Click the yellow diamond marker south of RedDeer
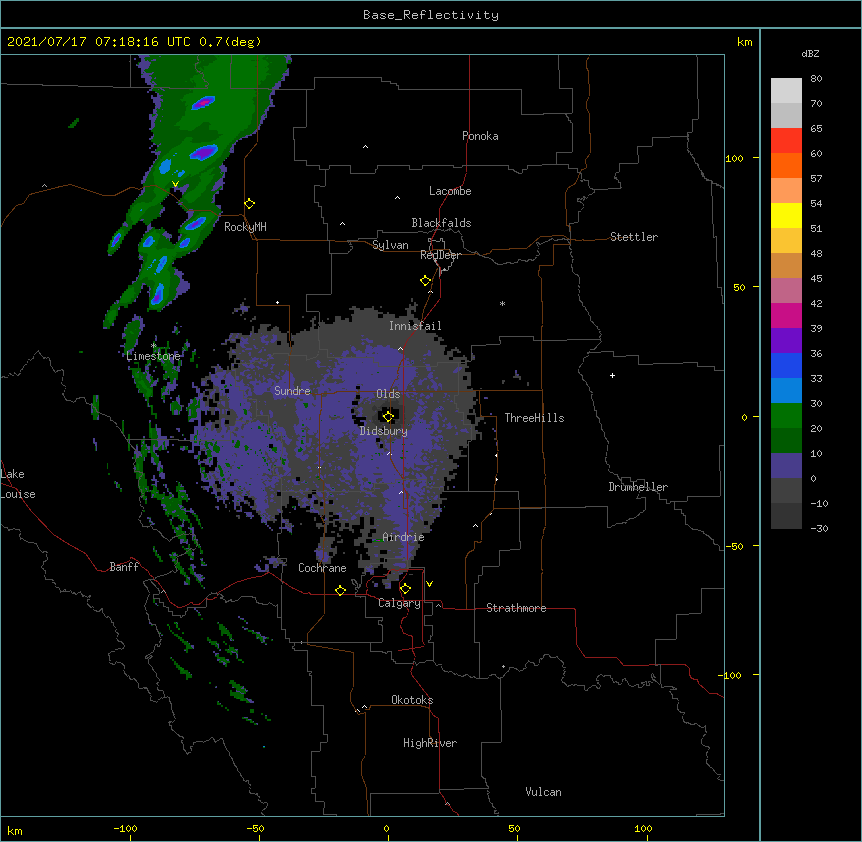The height and width of the screenshot is (842, 862). pos(426,281)
